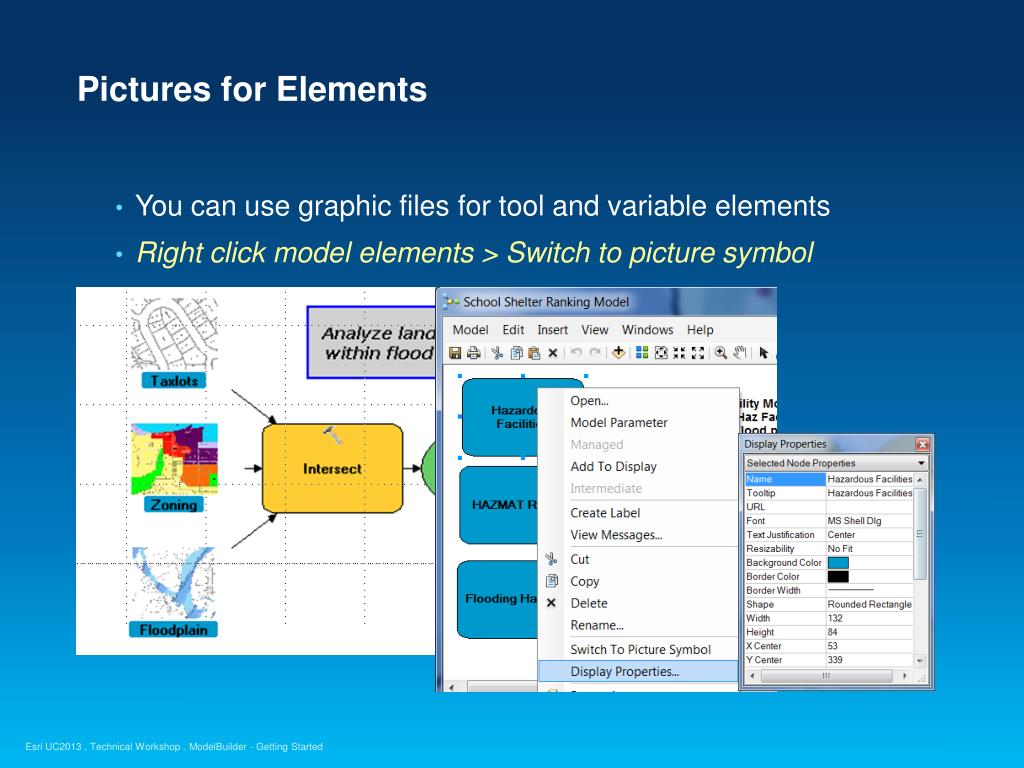
Task: Select the Pan hand tool
Action: click(x=739, y=353)
